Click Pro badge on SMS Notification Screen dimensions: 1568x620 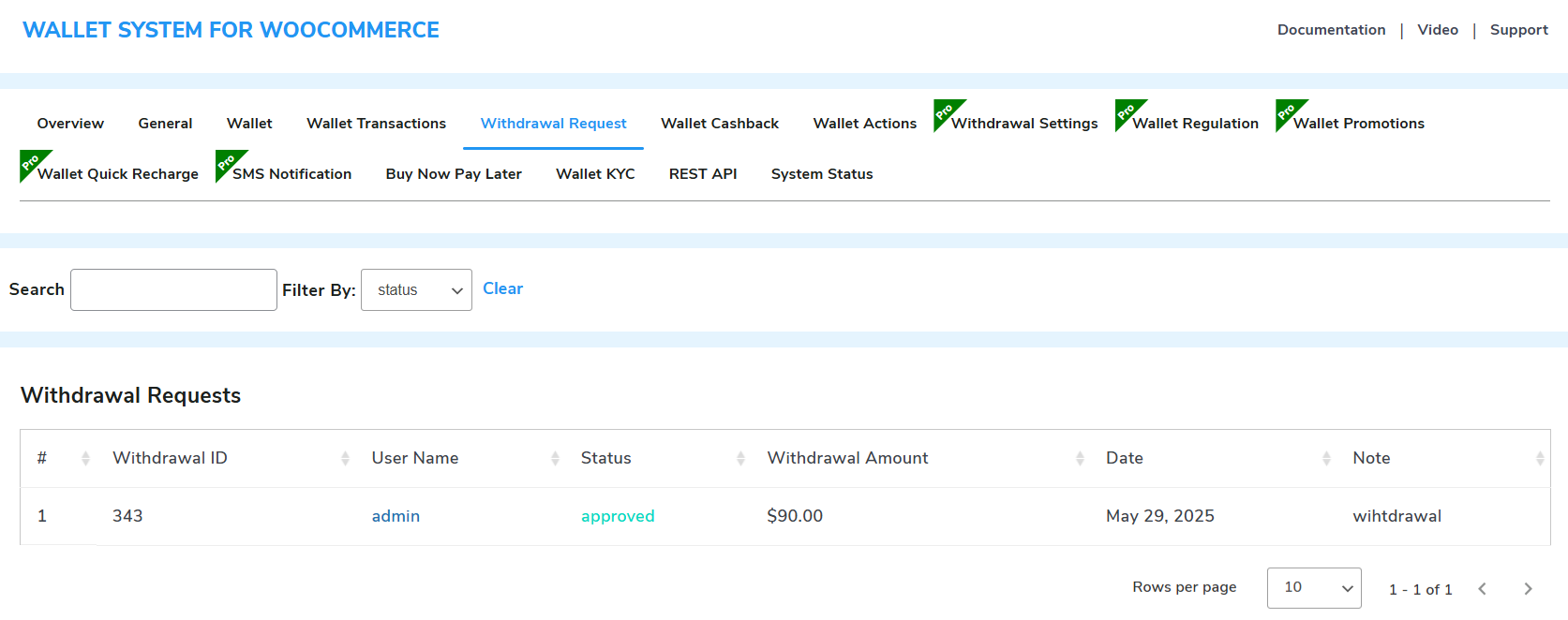tap(227, 162)
